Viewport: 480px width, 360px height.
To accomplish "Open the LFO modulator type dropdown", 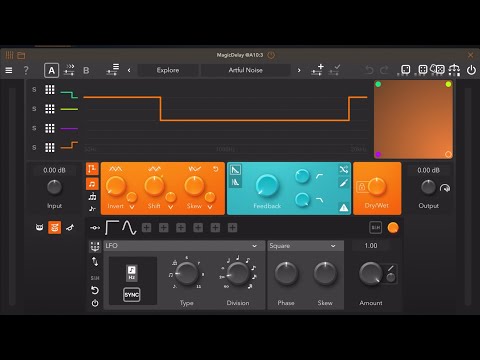I will click(x=184, y=246).
